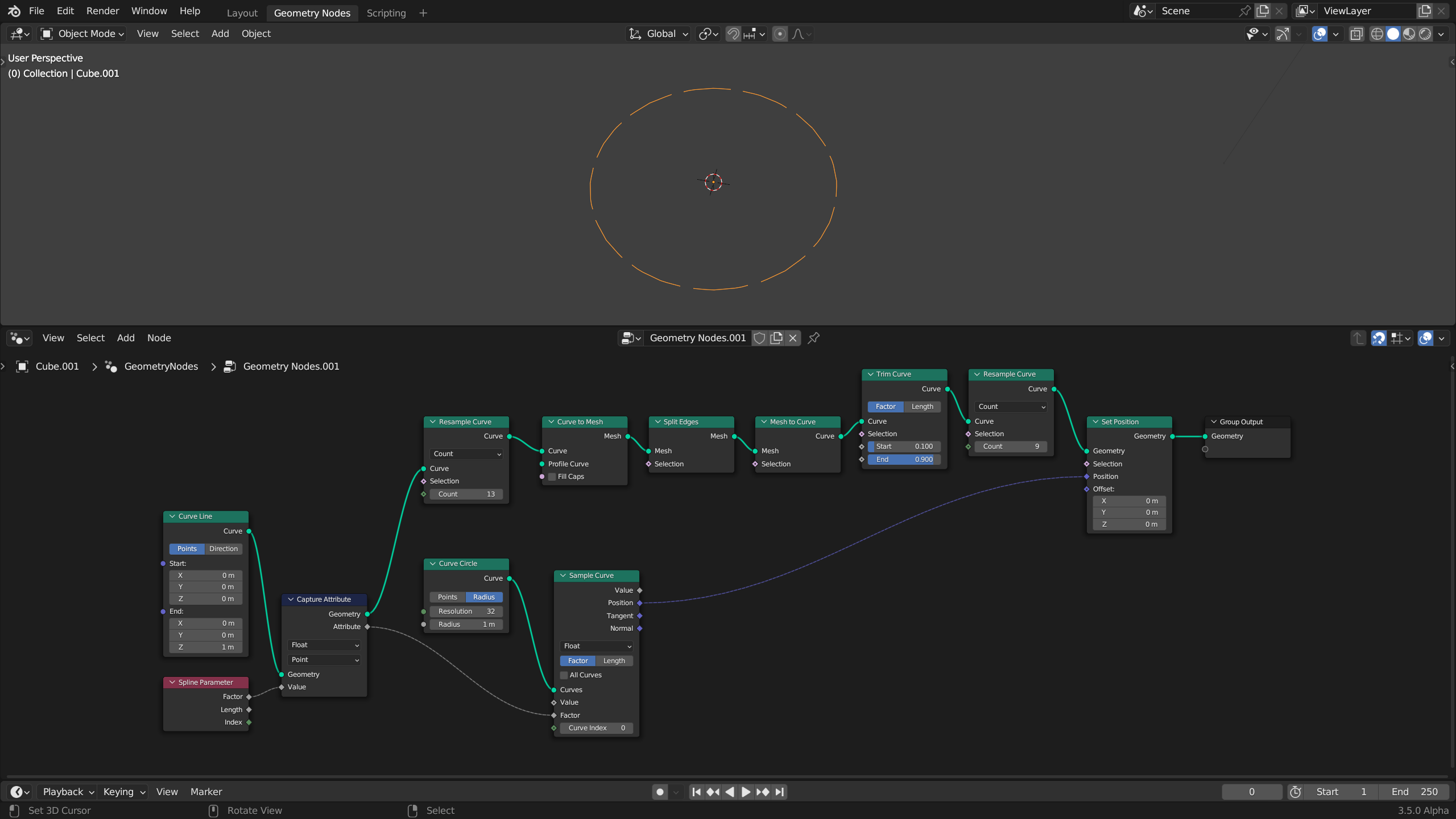
Task: Enable Fill Caps checkbox in Curve to Mesh
Action: click(552, 477)
